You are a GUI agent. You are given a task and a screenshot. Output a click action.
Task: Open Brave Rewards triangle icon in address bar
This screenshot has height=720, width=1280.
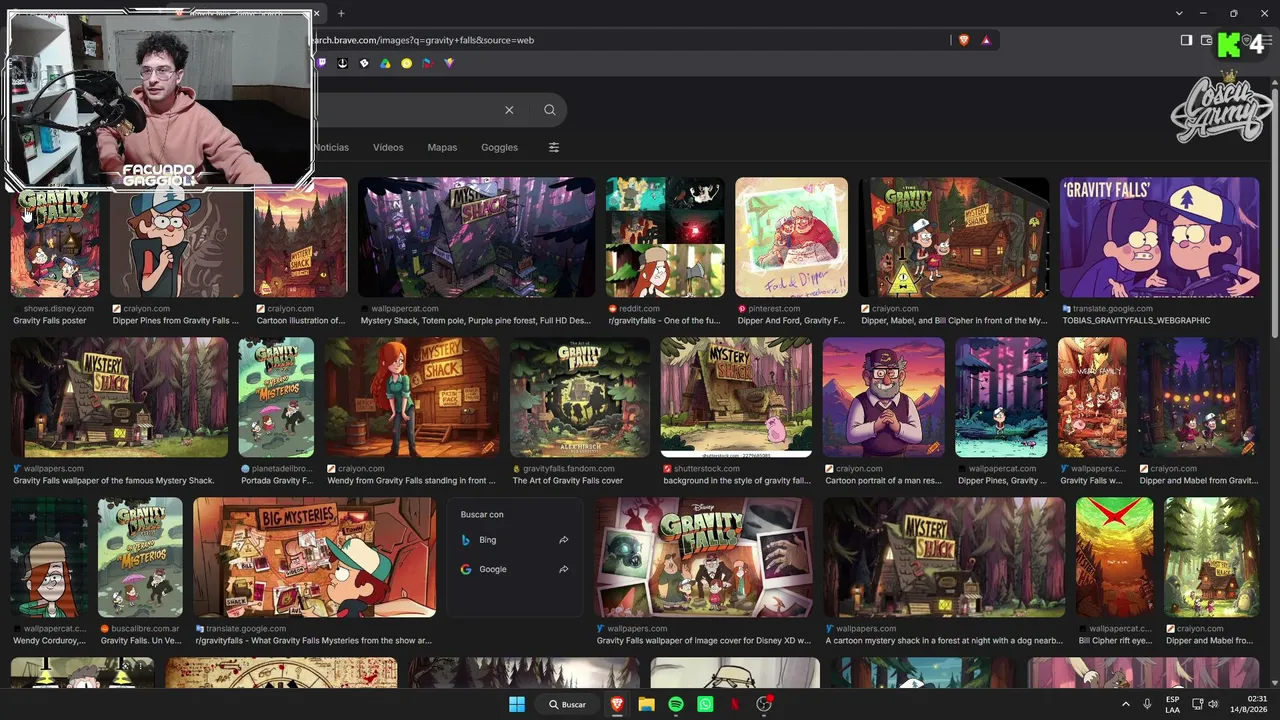(x=986, y=40)
